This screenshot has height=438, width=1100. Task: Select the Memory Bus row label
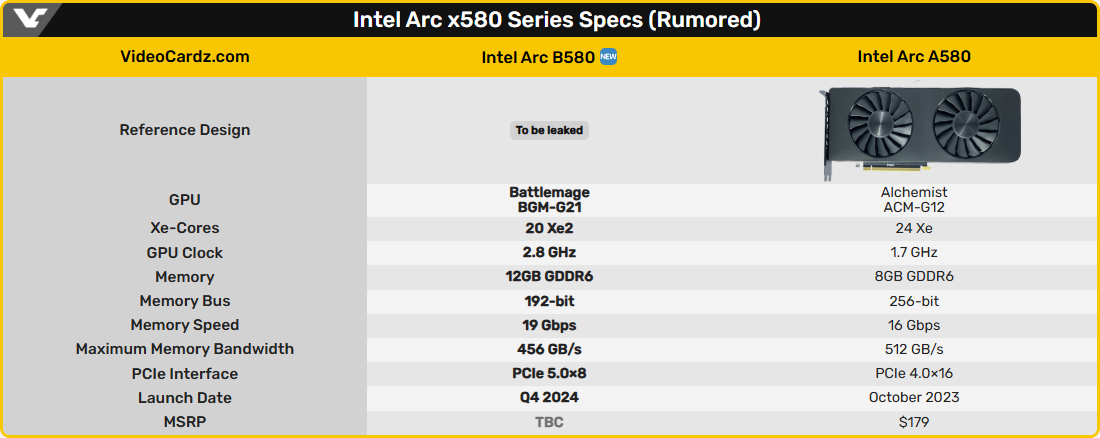(x=185, y=301)
